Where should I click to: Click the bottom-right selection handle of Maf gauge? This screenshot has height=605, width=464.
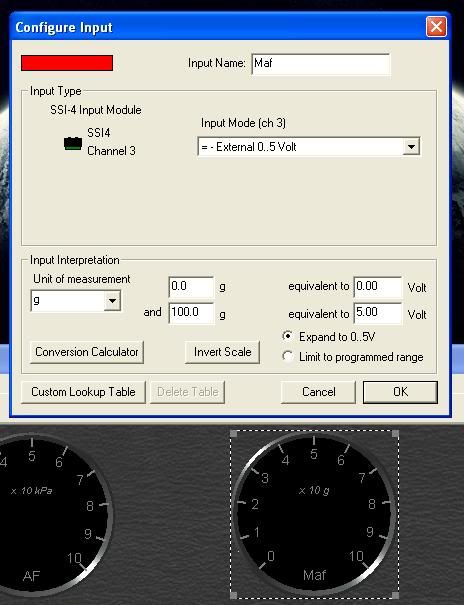coord(395,595)
